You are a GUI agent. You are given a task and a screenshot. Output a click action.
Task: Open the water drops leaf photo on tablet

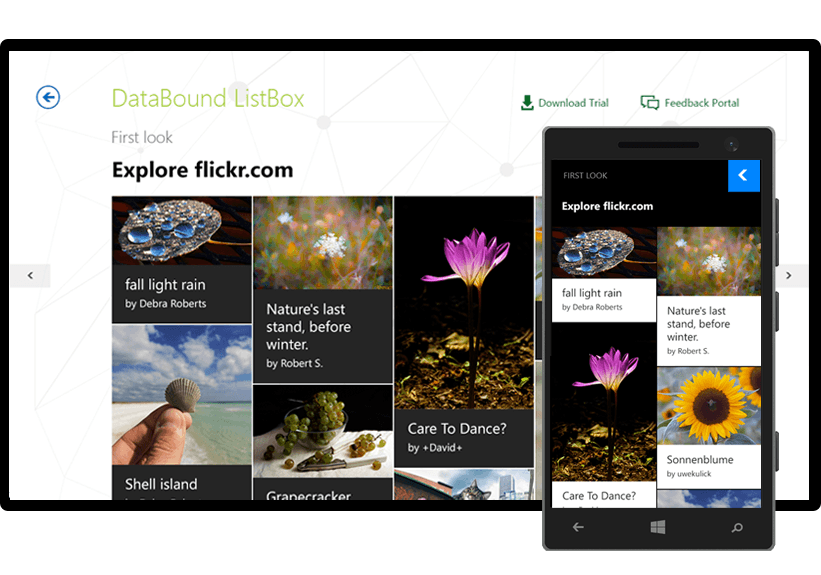(182, 231)
